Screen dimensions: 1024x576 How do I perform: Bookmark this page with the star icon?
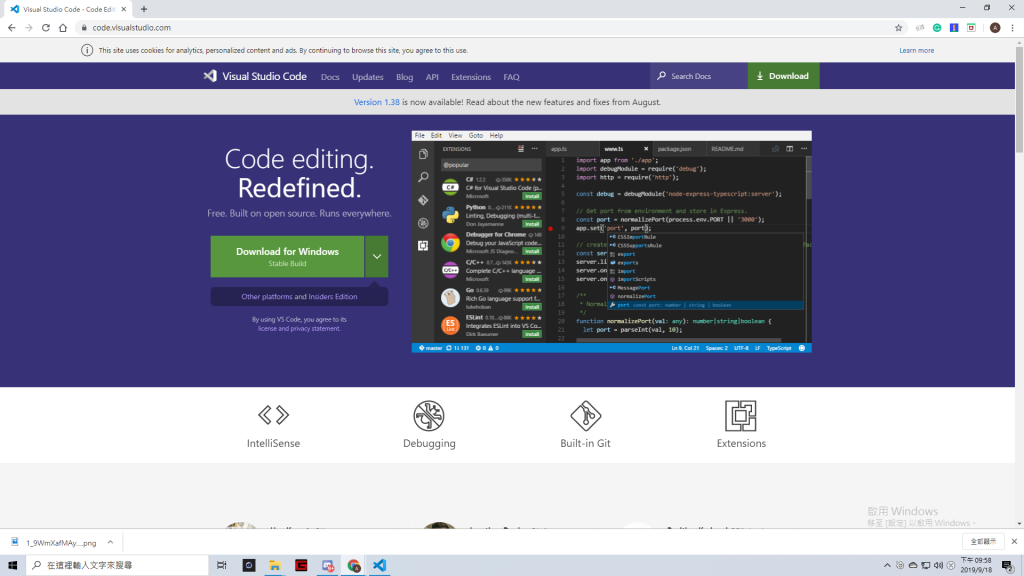(x=899, y=27)
